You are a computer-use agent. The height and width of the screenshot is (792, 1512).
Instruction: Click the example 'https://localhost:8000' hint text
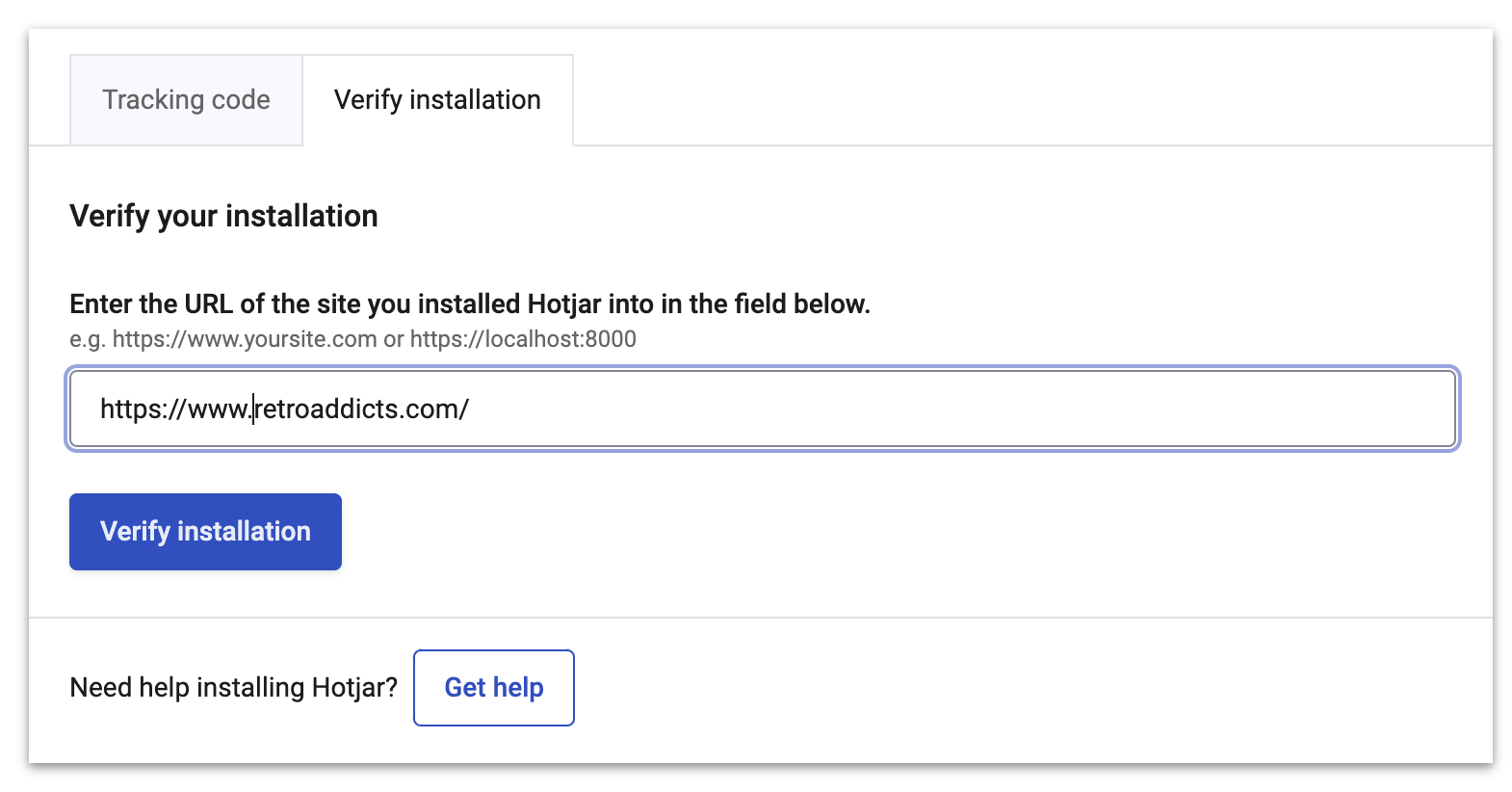pyautogui.click(x=523, y=339)
